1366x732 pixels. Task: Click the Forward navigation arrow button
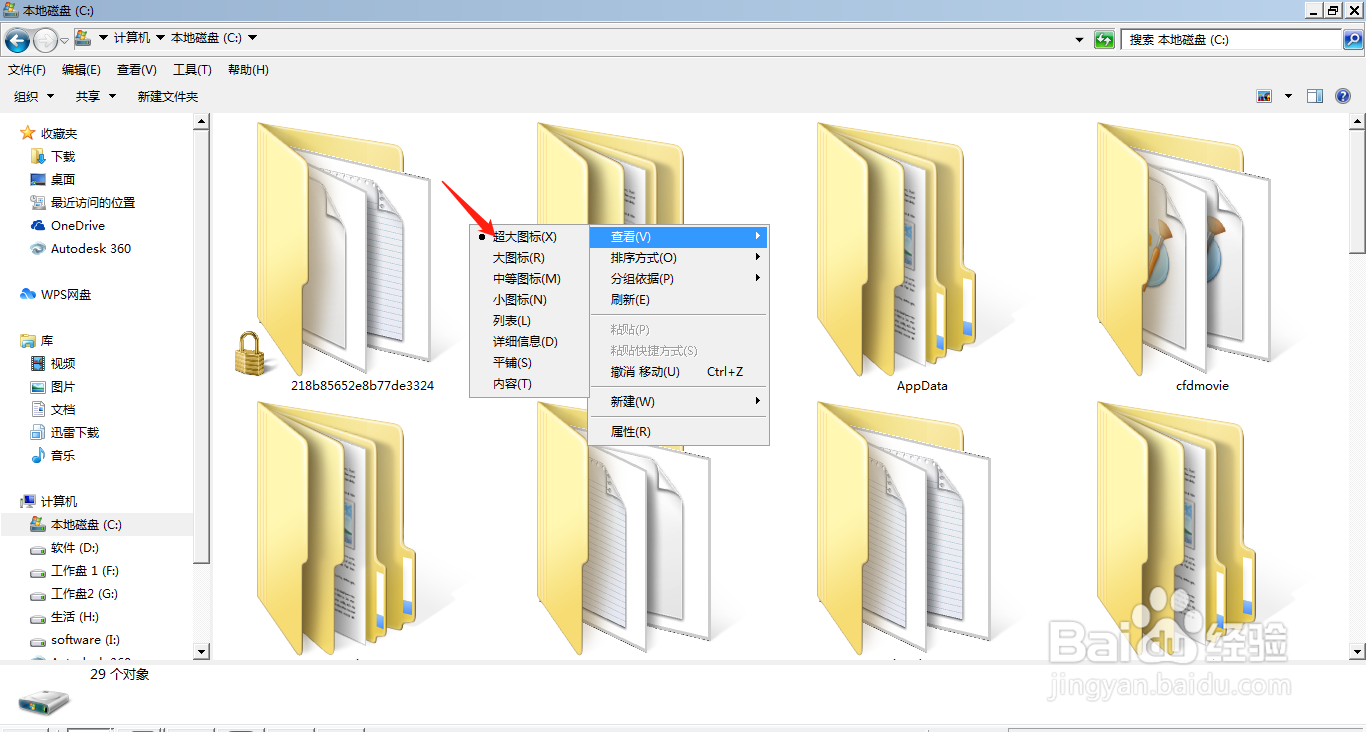pyautogui.click(x=45, y=40)
